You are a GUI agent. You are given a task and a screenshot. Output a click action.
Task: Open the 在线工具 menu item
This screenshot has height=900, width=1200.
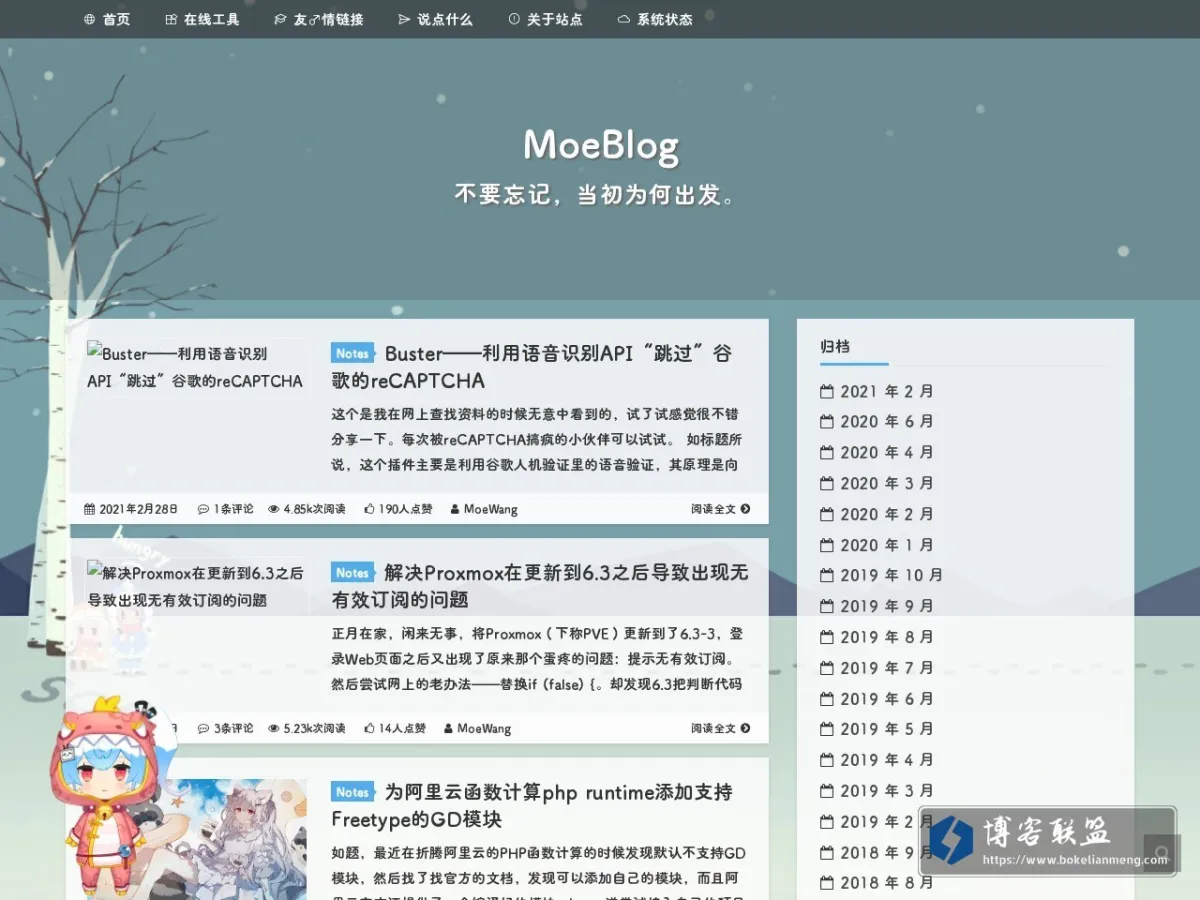tap(202, 19)
